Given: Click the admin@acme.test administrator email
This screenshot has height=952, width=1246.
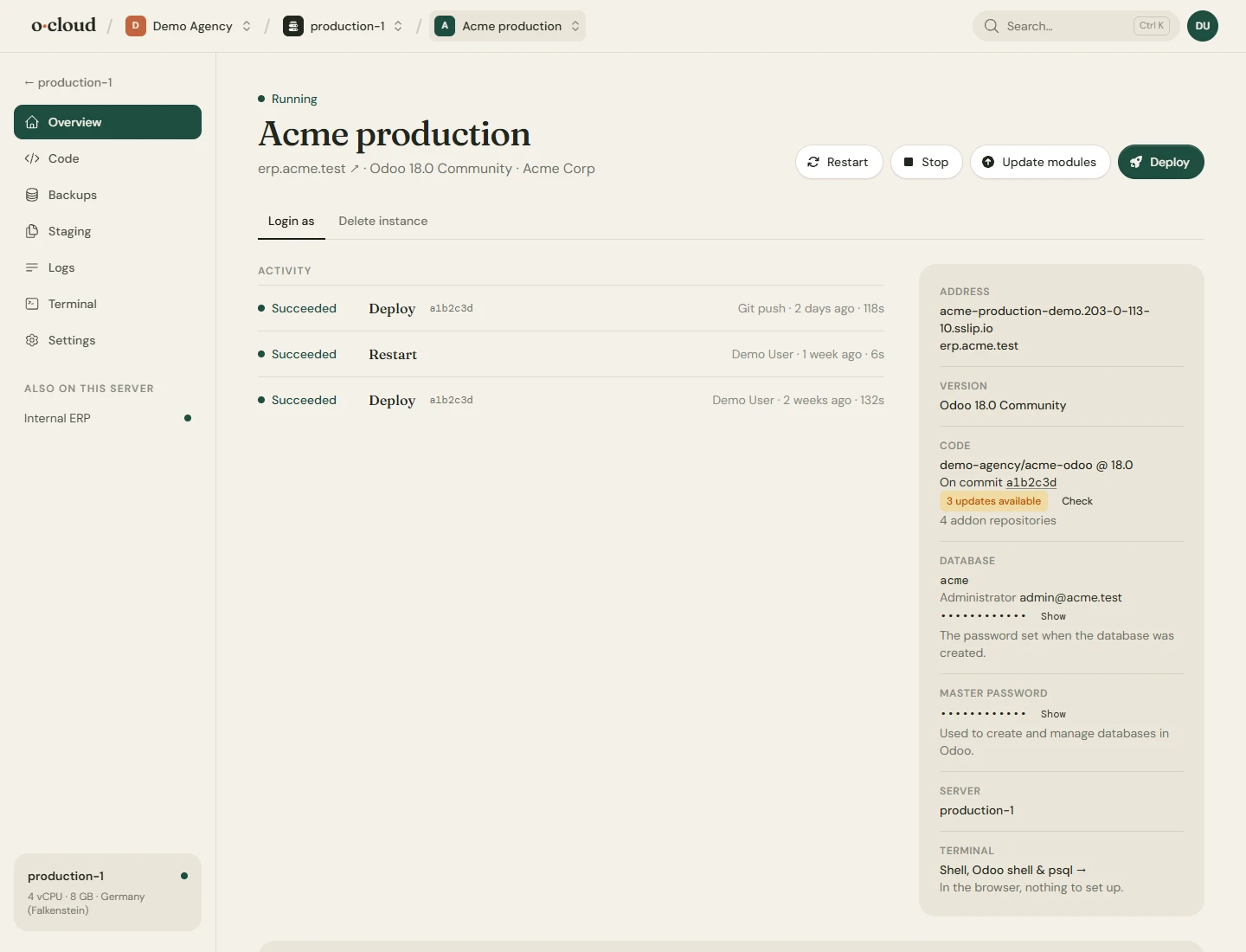Looking at the screenshot, I should [x=1070, y=597].
